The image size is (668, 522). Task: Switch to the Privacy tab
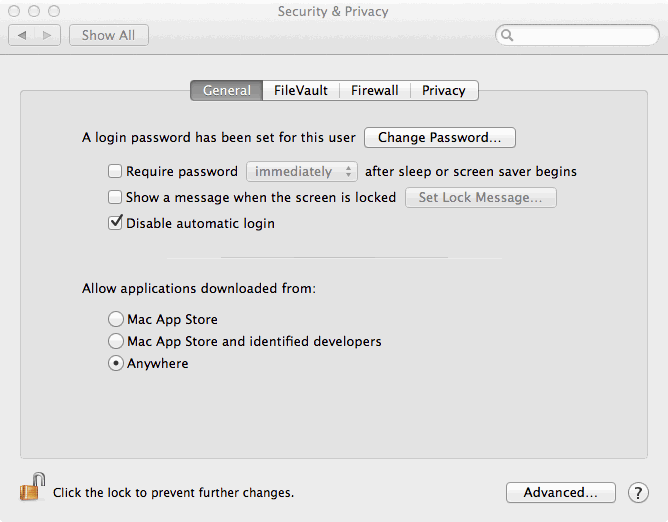[444, 90]
